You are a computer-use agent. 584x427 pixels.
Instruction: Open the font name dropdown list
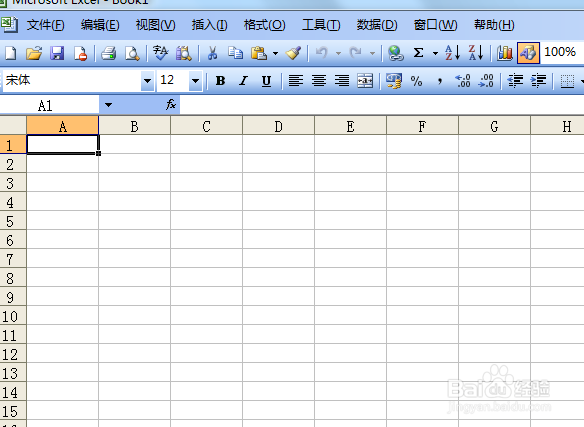pos(147,80)
